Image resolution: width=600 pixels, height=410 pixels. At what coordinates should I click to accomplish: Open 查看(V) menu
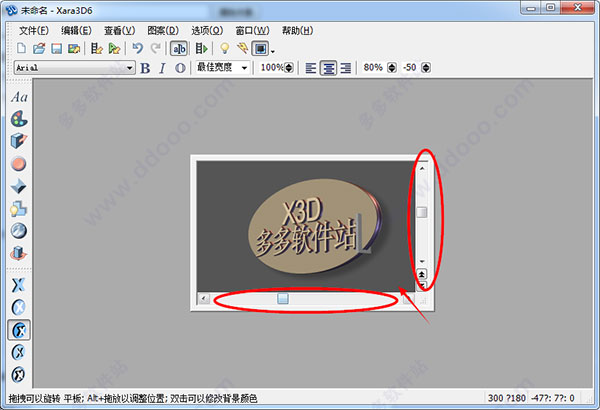click(119, 31)
